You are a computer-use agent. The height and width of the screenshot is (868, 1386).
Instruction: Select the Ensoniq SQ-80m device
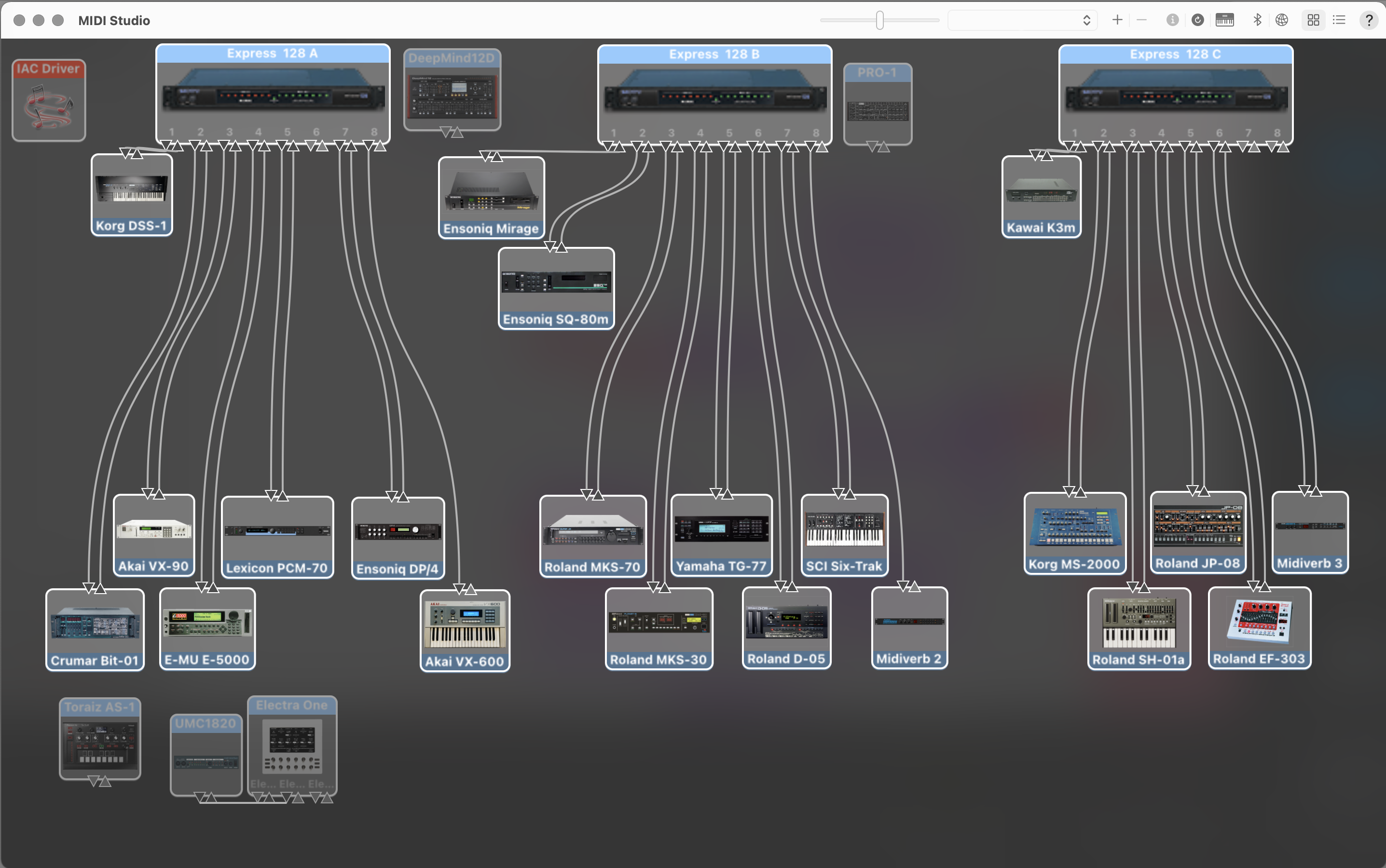click(556, 288)
